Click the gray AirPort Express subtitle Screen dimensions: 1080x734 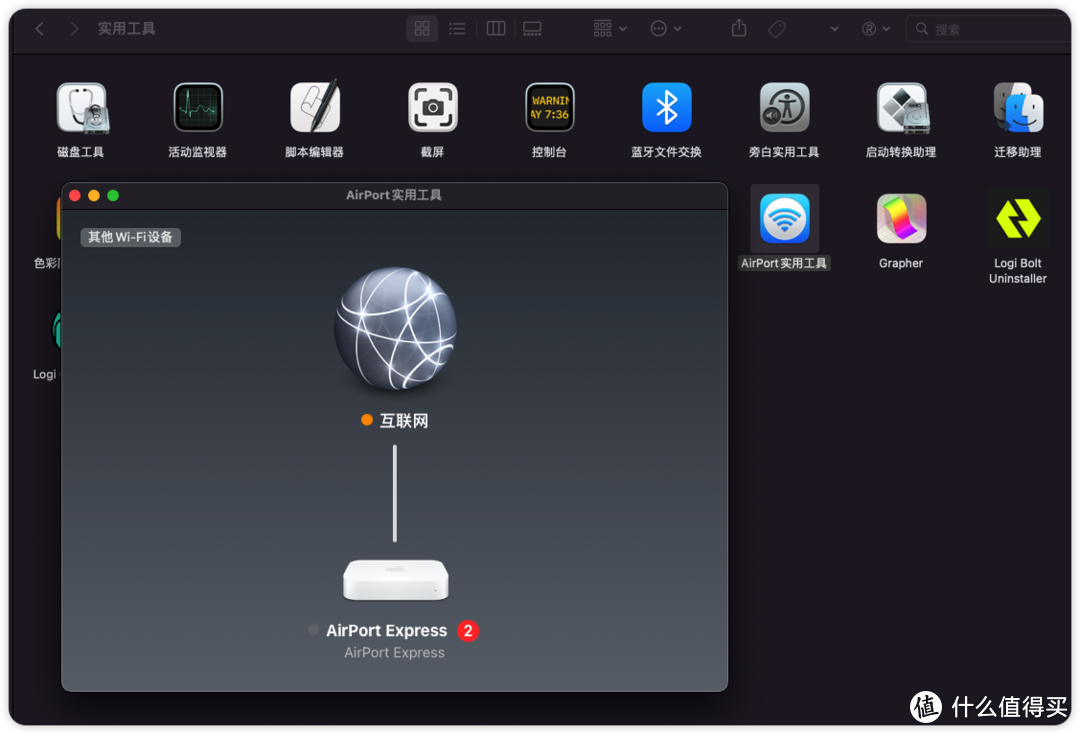click(x=395, y=653)
